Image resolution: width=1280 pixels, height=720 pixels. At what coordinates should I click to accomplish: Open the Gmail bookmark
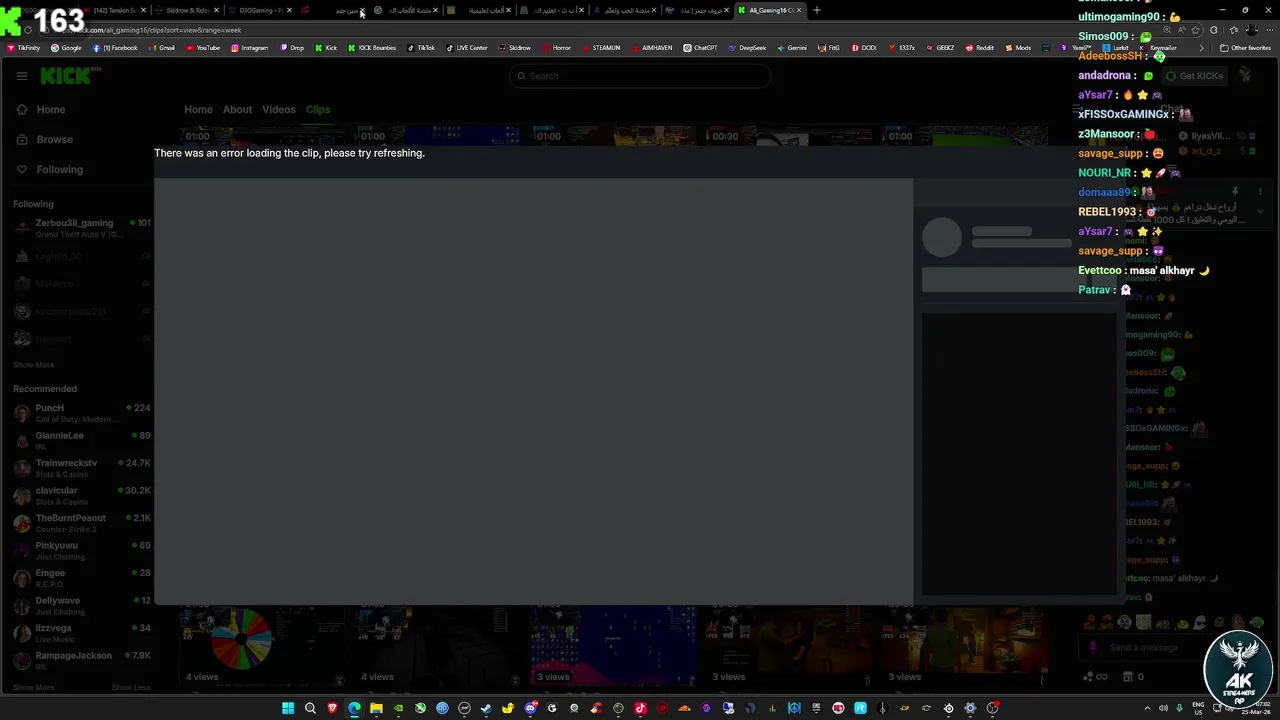point(162,48)
